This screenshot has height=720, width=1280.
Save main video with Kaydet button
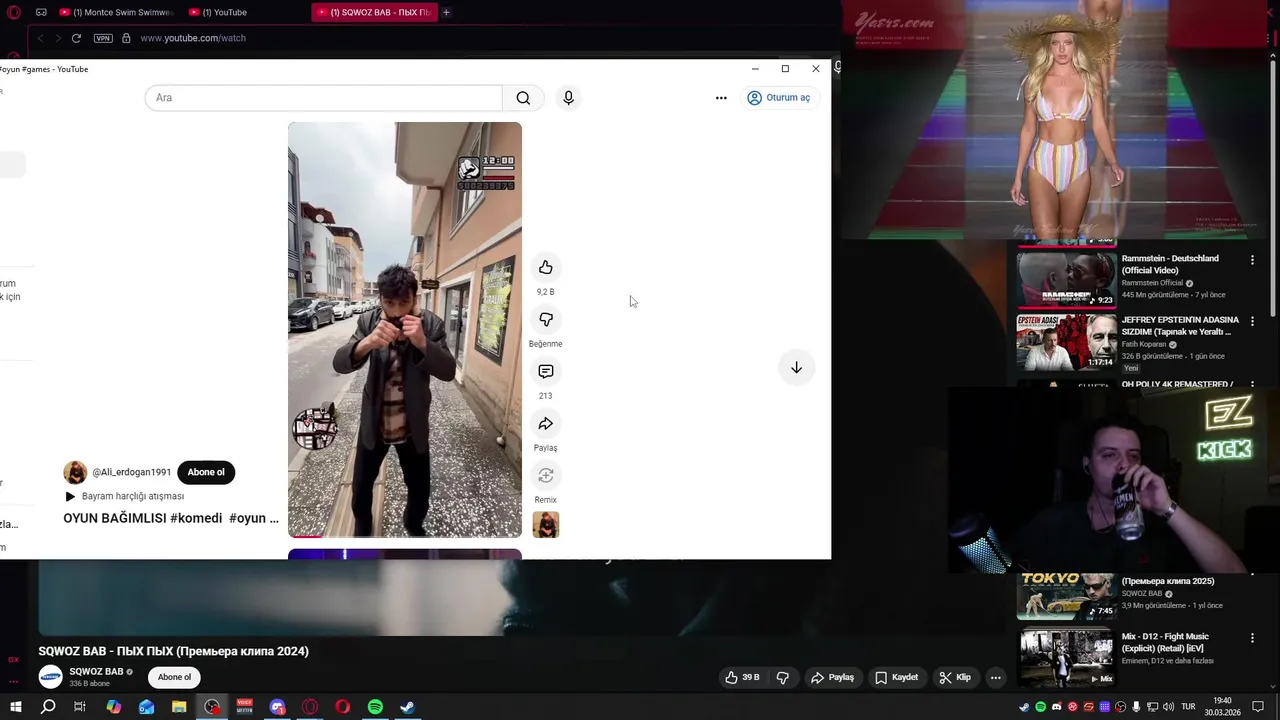[896, 677]
